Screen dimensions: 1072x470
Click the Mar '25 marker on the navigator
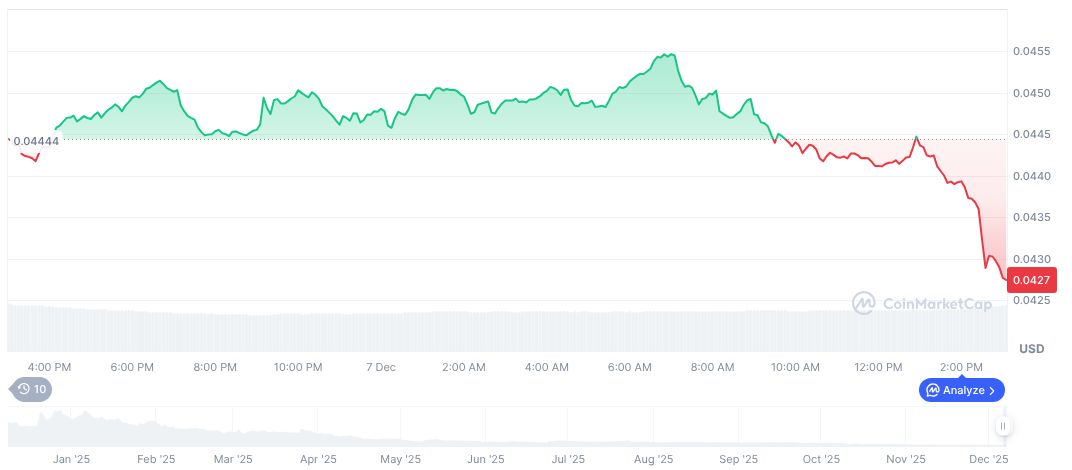pyautogui.click(x=232, y=458)
